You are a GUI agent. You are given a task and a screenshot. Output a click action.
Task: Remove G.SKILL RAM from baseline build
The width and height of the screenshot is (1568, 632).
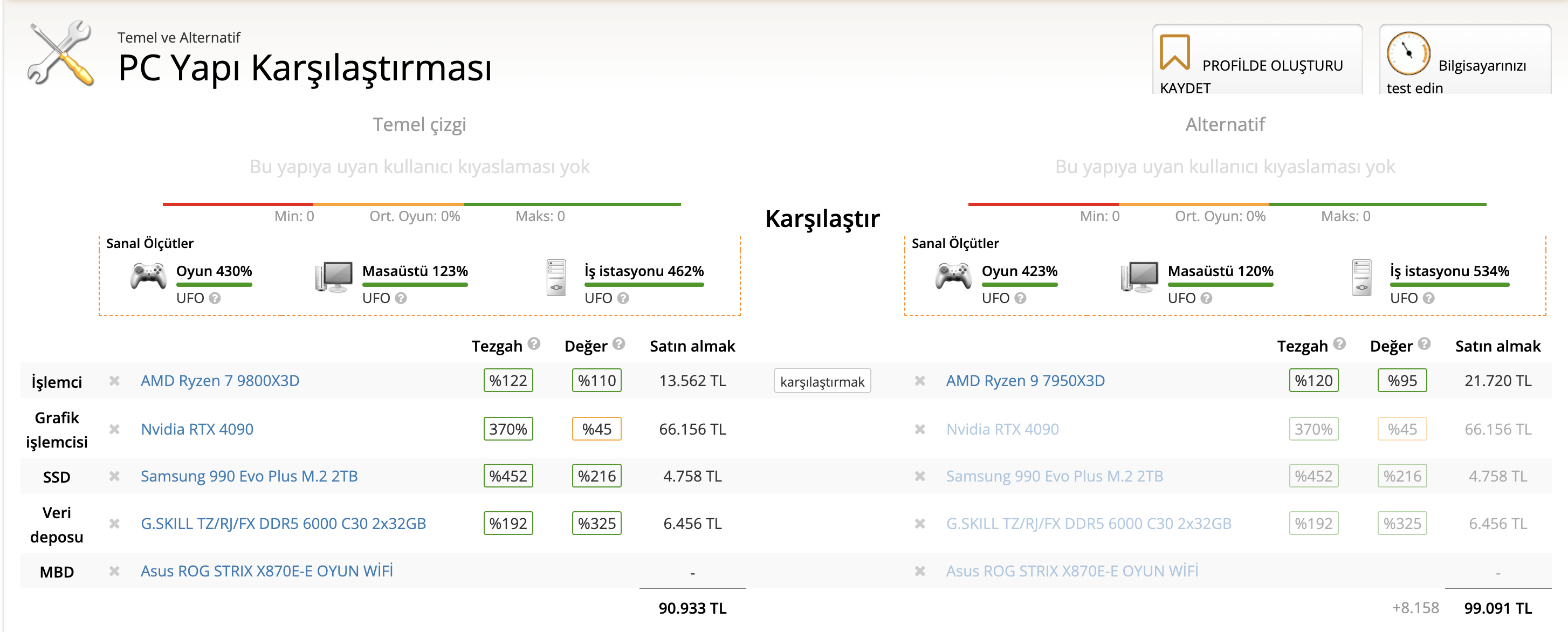(x=114, y=524)
